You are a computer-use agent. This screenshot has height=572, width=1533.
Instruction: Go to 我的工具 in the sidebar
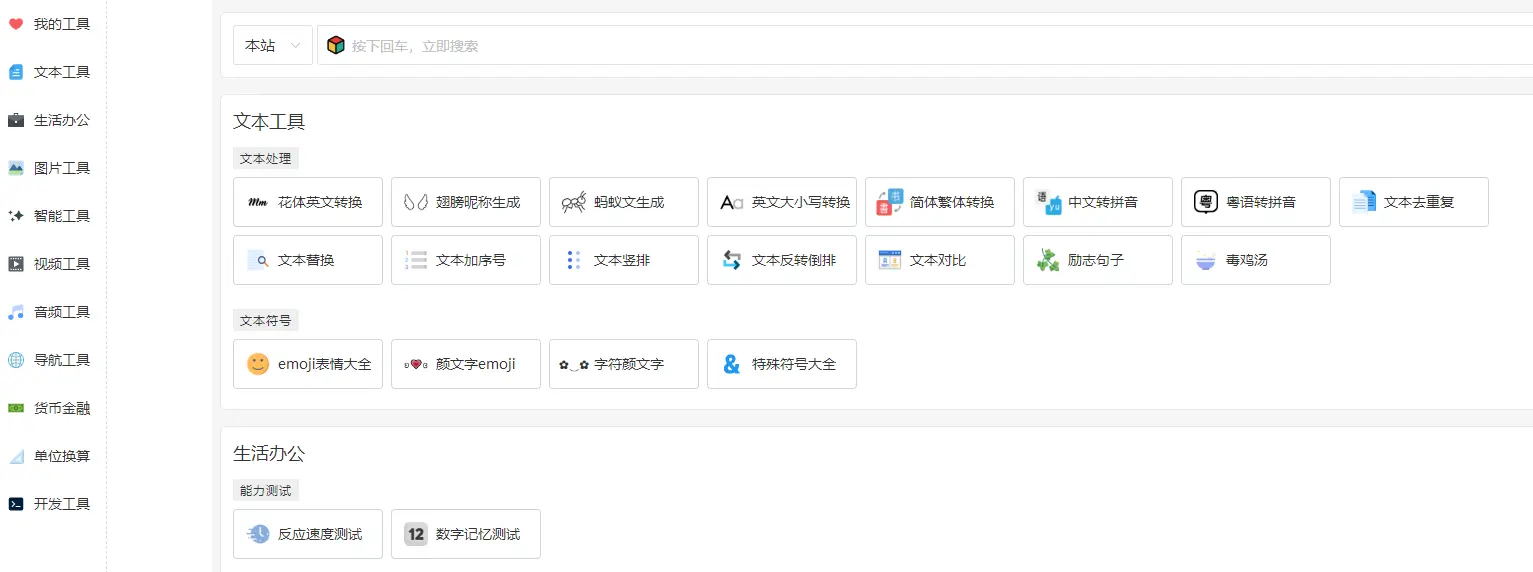(62, 24)
